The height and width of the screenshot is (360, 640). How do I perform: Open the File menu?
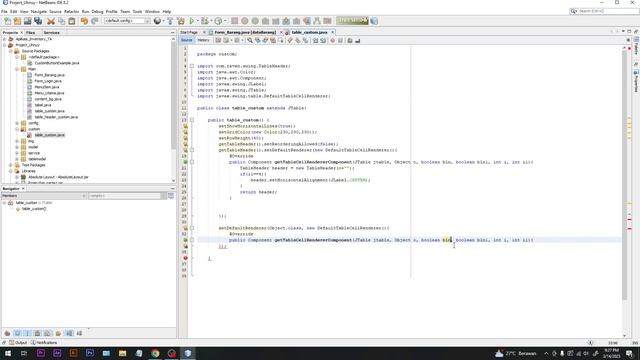tap(4, 11)
